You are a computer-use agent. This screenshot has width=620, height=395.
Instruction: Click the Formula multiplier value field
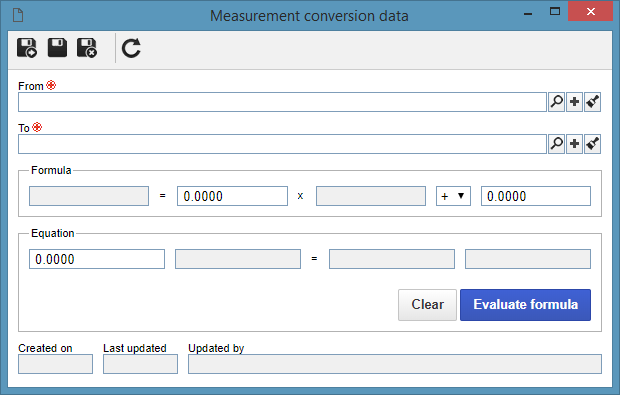[232, 196]
